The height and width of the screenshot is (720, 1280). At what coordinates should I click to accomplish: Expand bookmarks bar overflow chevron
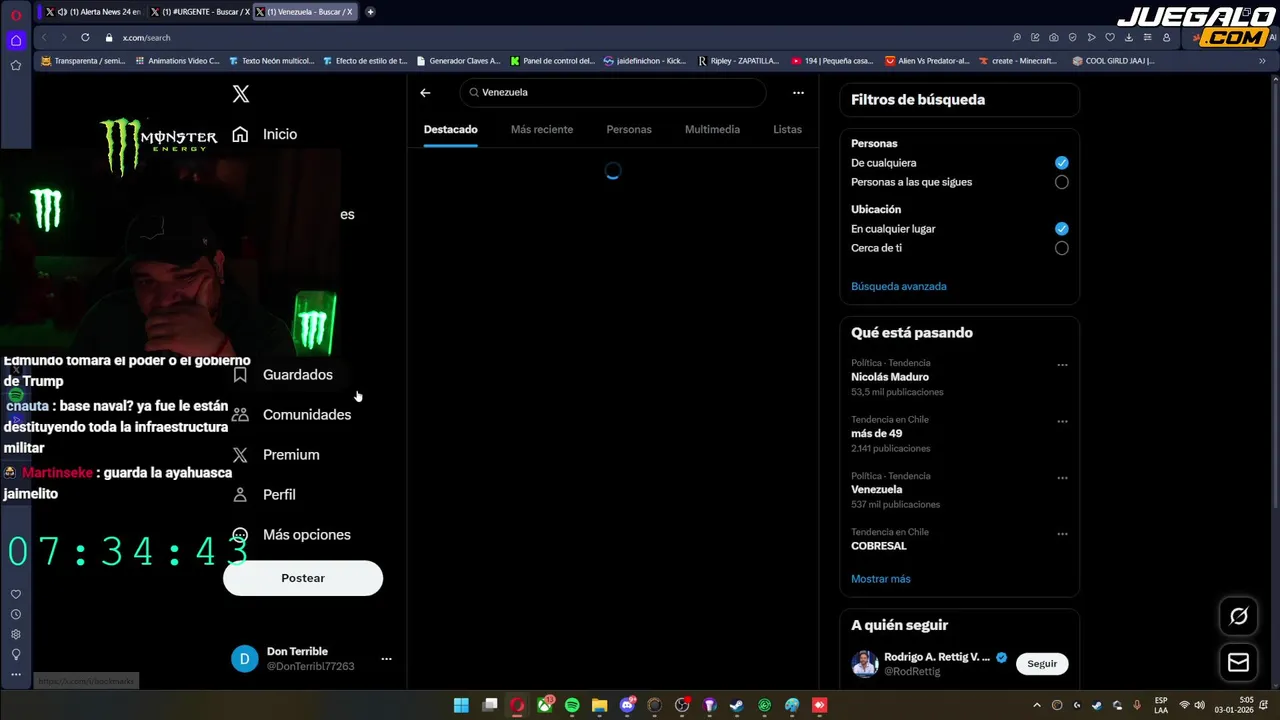tap(1264, 61)
